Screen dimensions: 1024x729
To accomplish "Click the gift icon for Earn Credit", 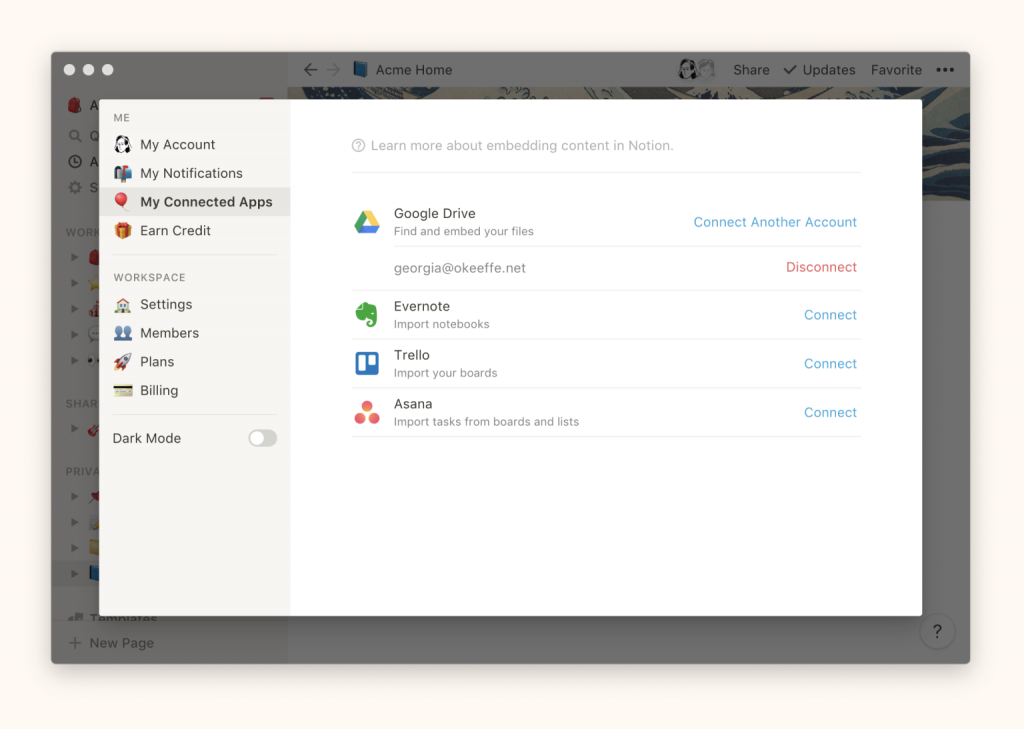I will [123, 230].
